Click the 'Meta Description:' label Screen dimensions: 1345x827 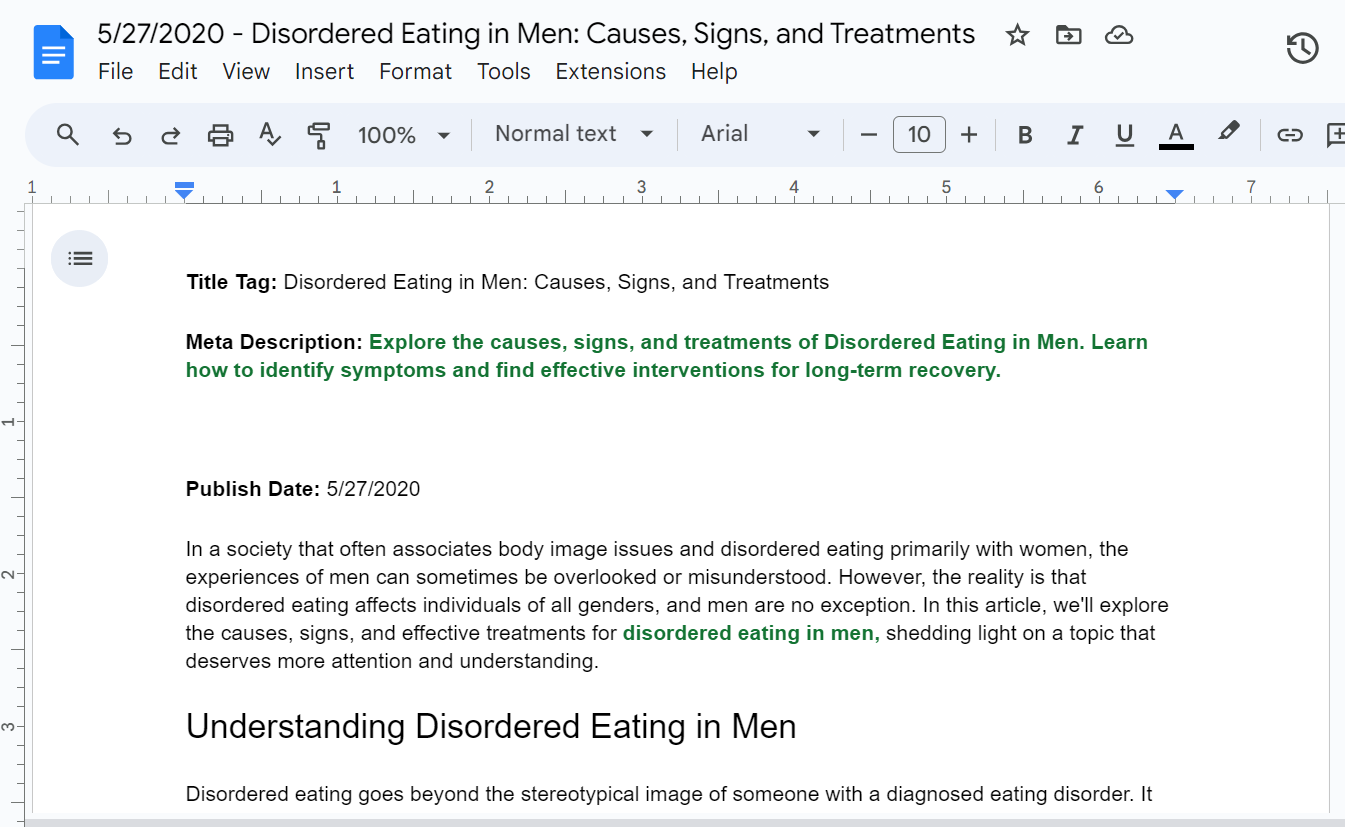274,342
